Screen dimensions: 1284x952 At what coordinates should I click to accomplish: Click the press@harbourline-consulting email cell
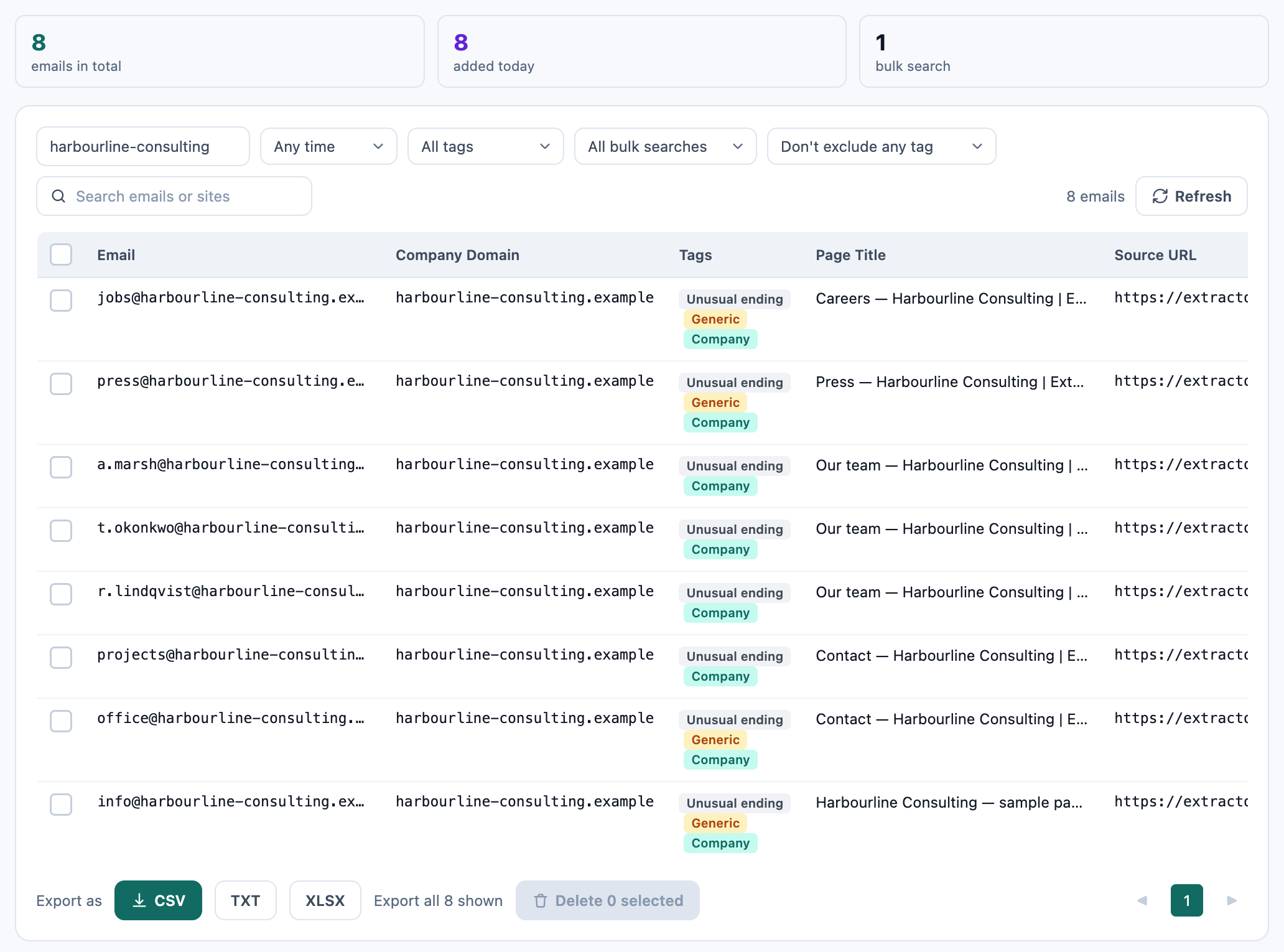click(x=231, y=381)
